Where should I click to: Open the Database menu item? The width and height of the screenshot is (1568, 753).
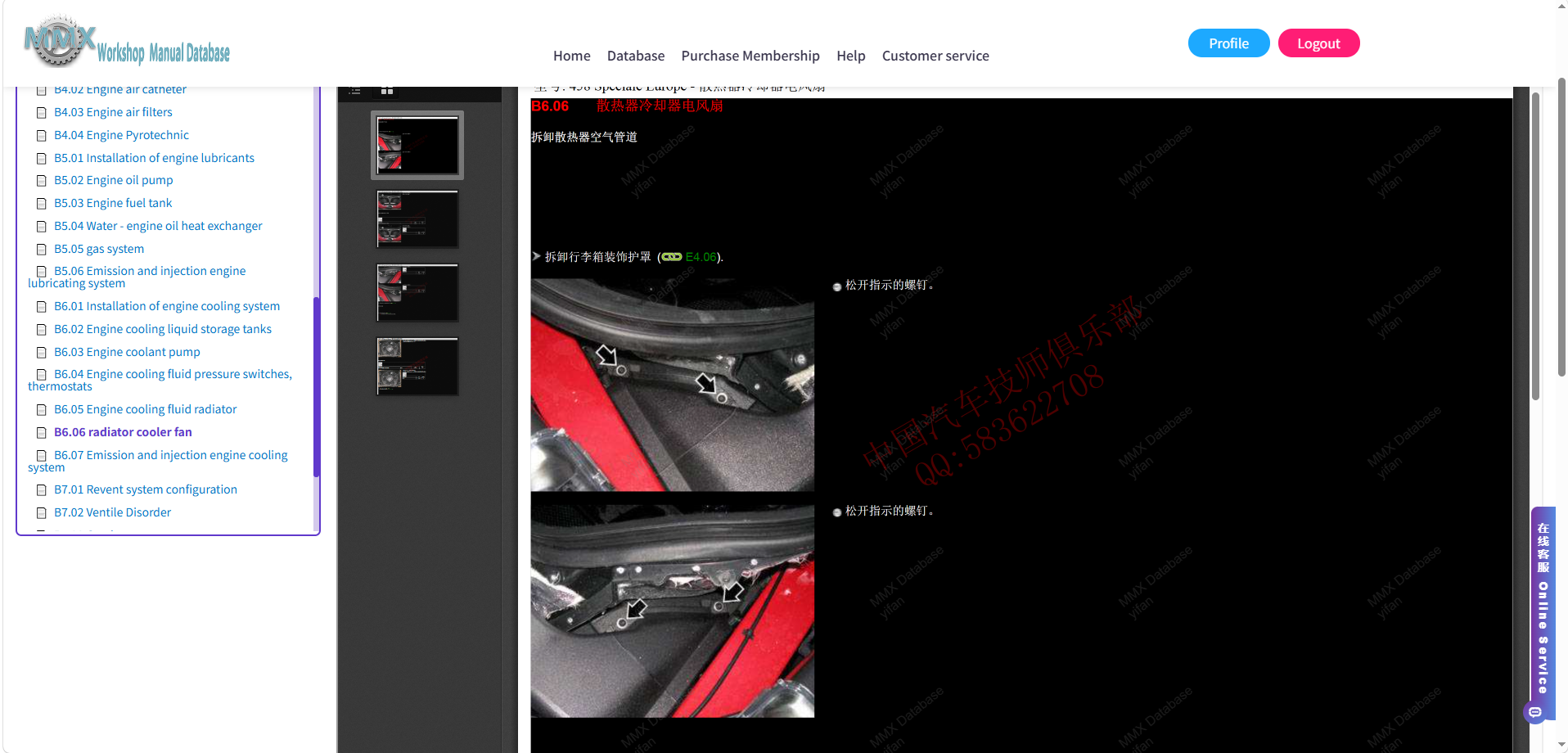point(635,56)
